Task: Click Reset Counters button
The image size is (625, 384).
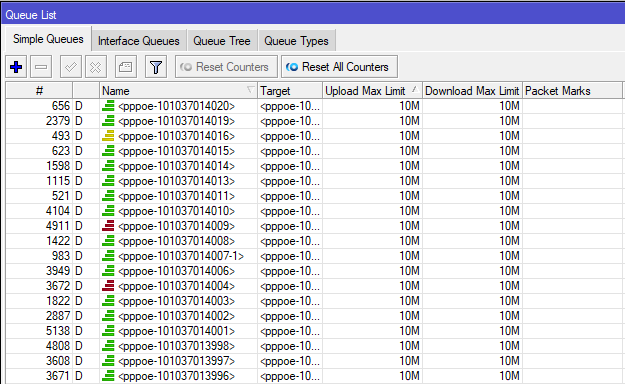Action: 226,67
